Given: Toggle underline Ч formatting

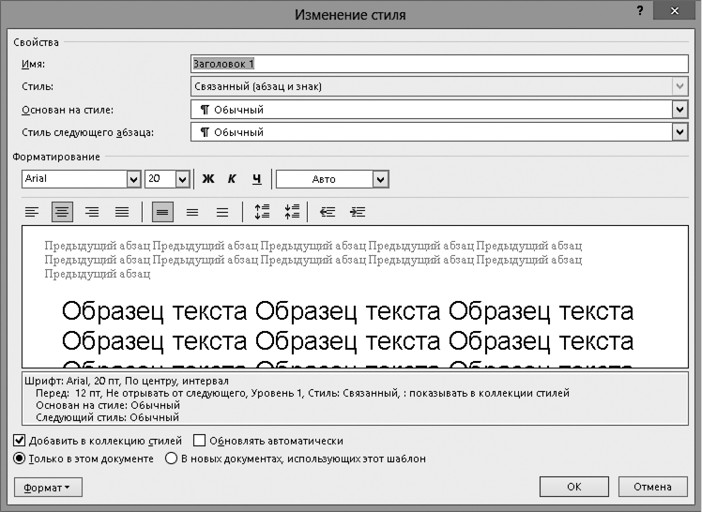Looking at the screenshot, I should [257, 179].
